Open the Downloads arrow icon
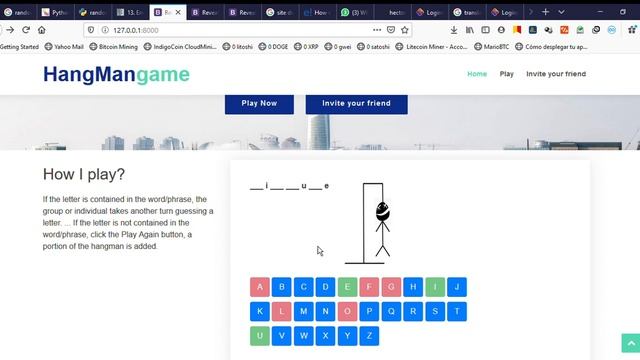 tap(453, 30)
